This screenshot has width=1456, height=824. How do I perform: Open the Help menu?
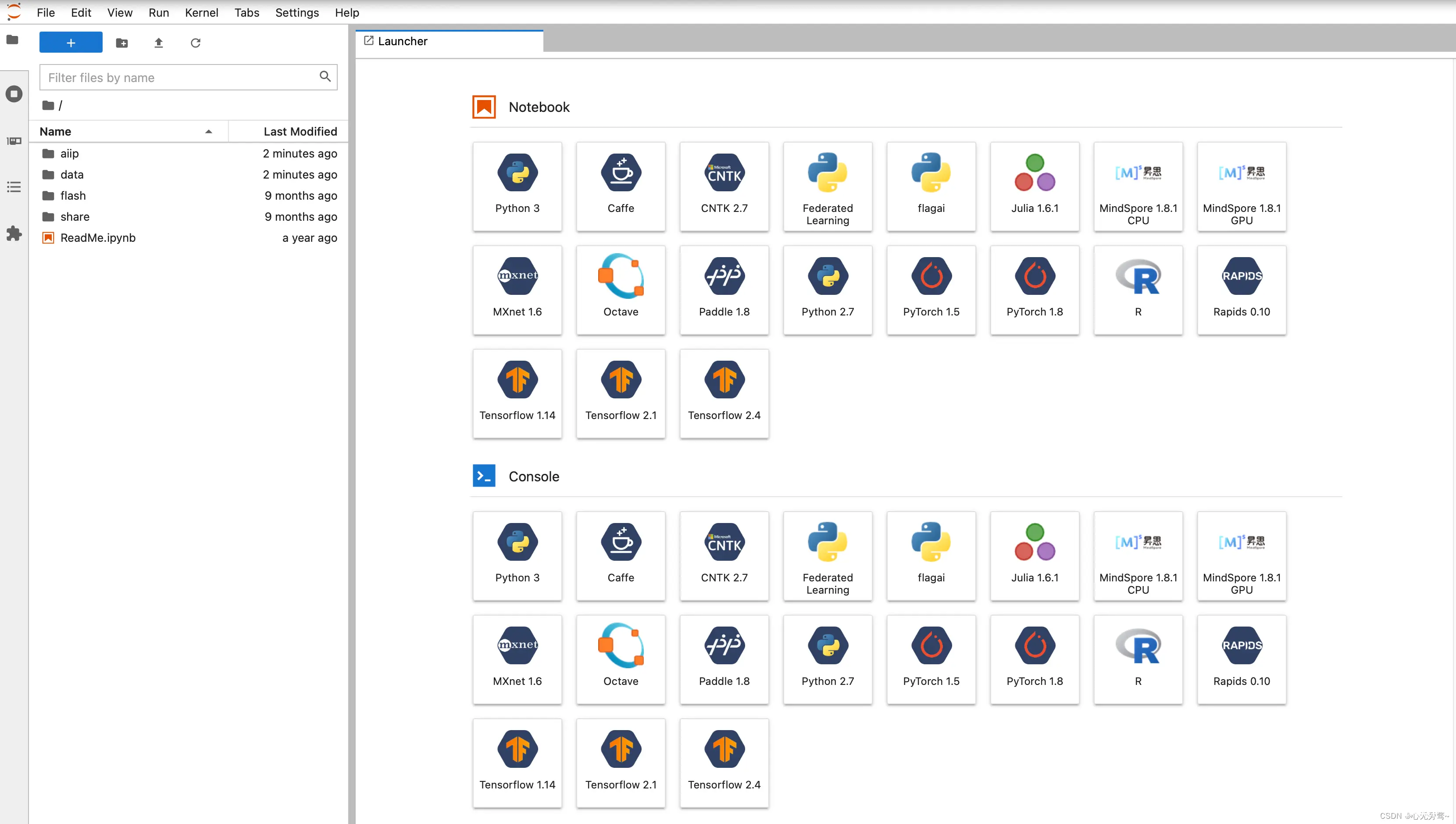(x=347, y=12)
